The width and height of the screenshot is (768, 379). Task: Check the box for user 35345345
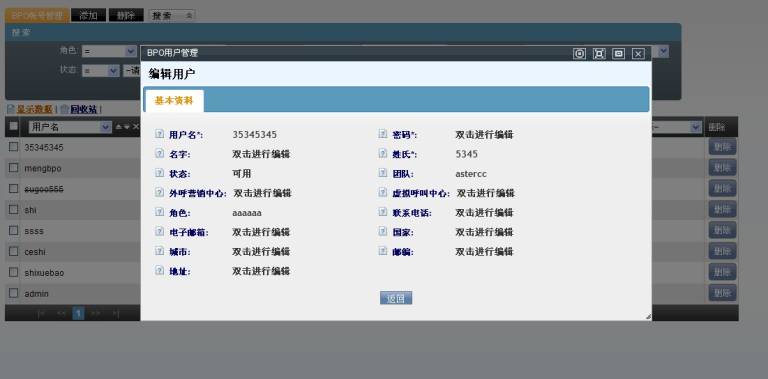14,146
